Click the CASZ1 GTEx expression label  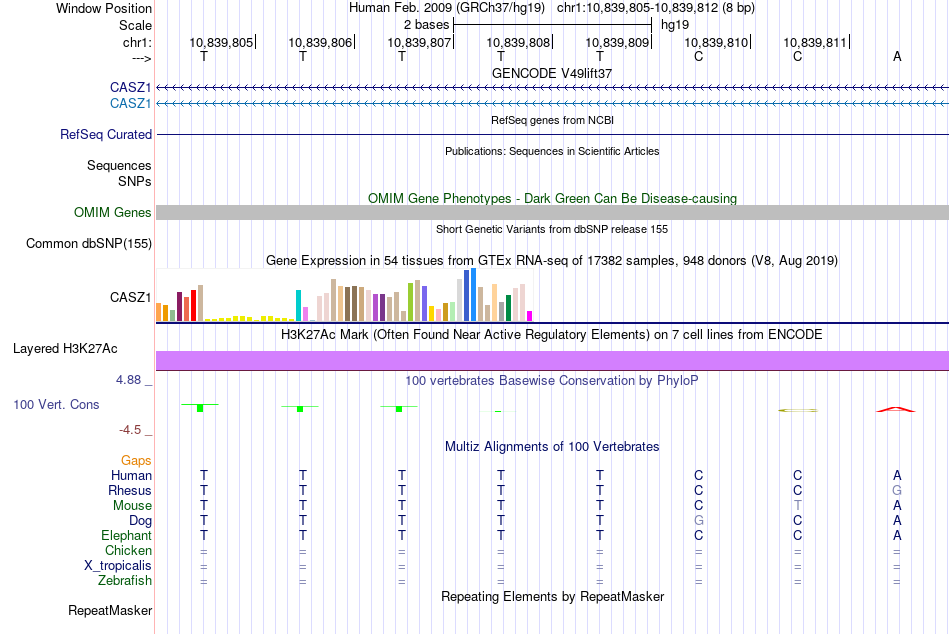(130, 297)
